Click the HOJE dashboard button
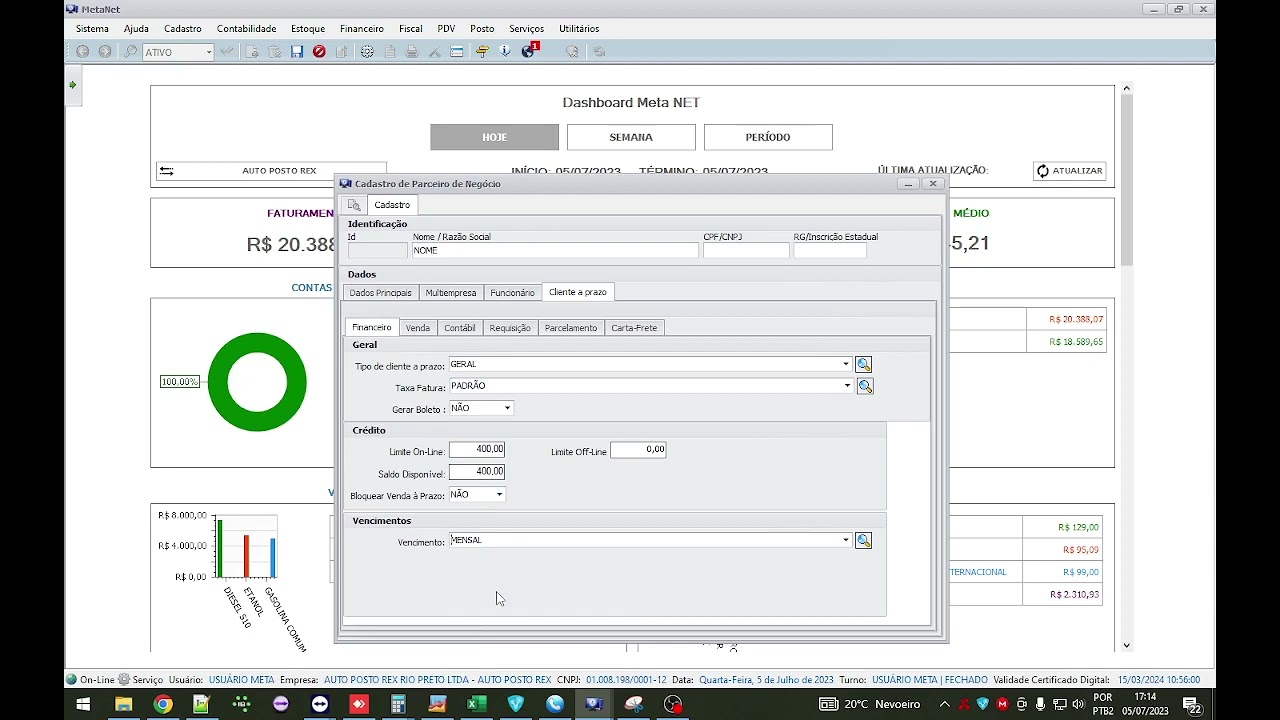Viewport: 1280px width, 720px height. [x=494, y=137]
